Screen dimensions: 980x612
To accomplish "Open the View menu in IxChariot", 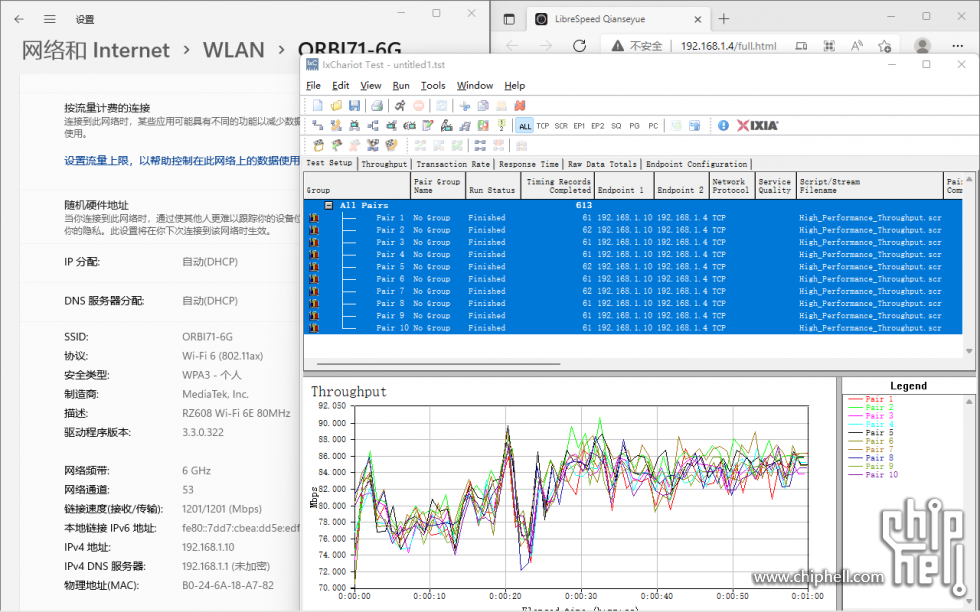I will 370,86.
